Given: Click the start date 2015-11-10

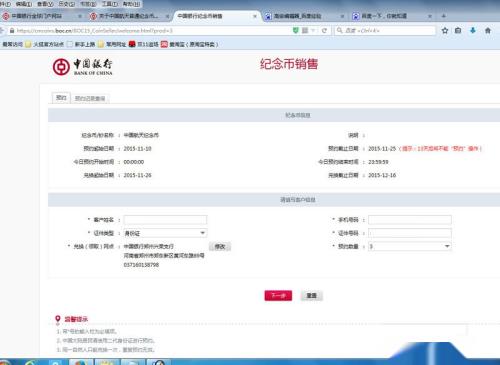Looking at the screenshot, I should (x=137, y=148).
